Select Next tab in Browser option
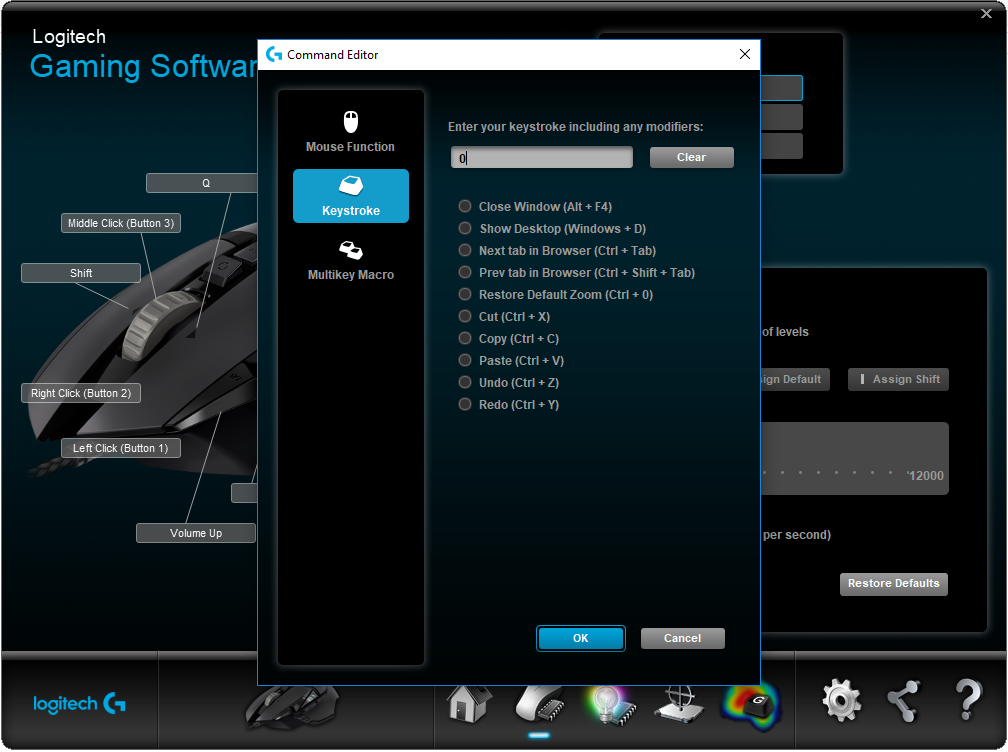 tap(557, 251)
